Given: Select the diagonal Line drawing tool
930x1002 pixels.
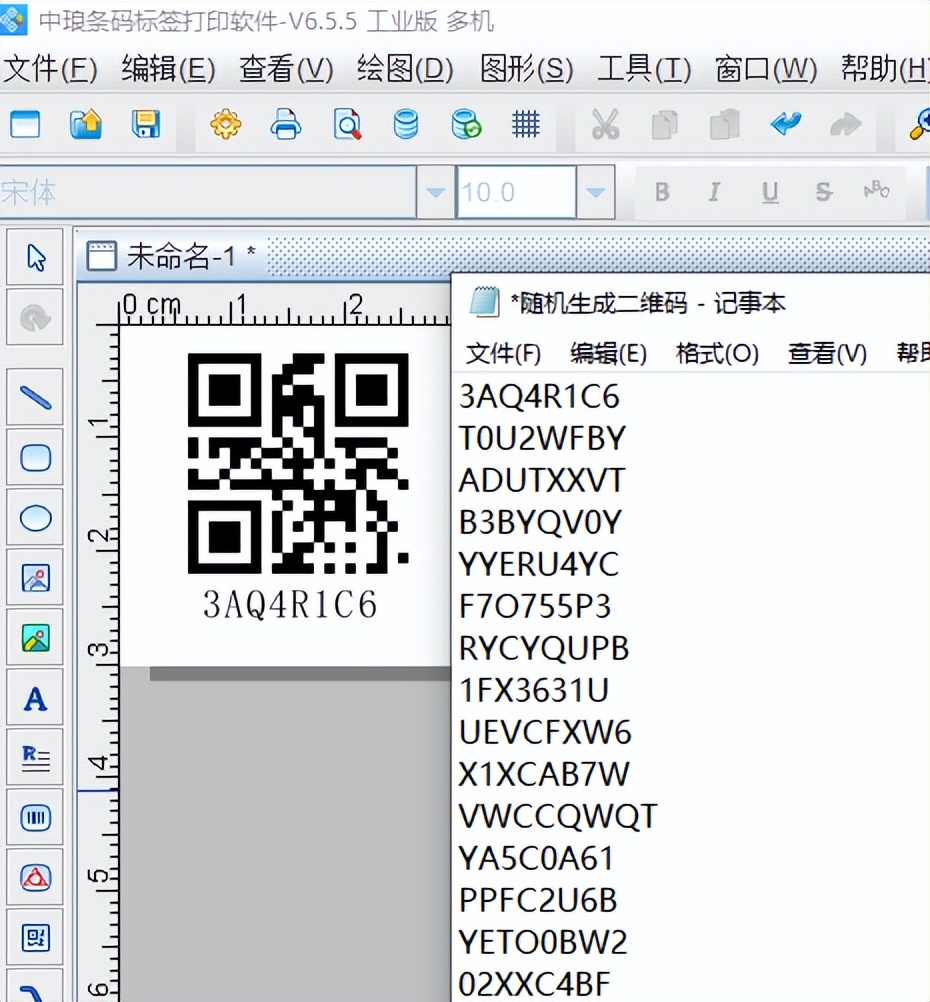Looking at the screenshot, I should pos(35,397).
